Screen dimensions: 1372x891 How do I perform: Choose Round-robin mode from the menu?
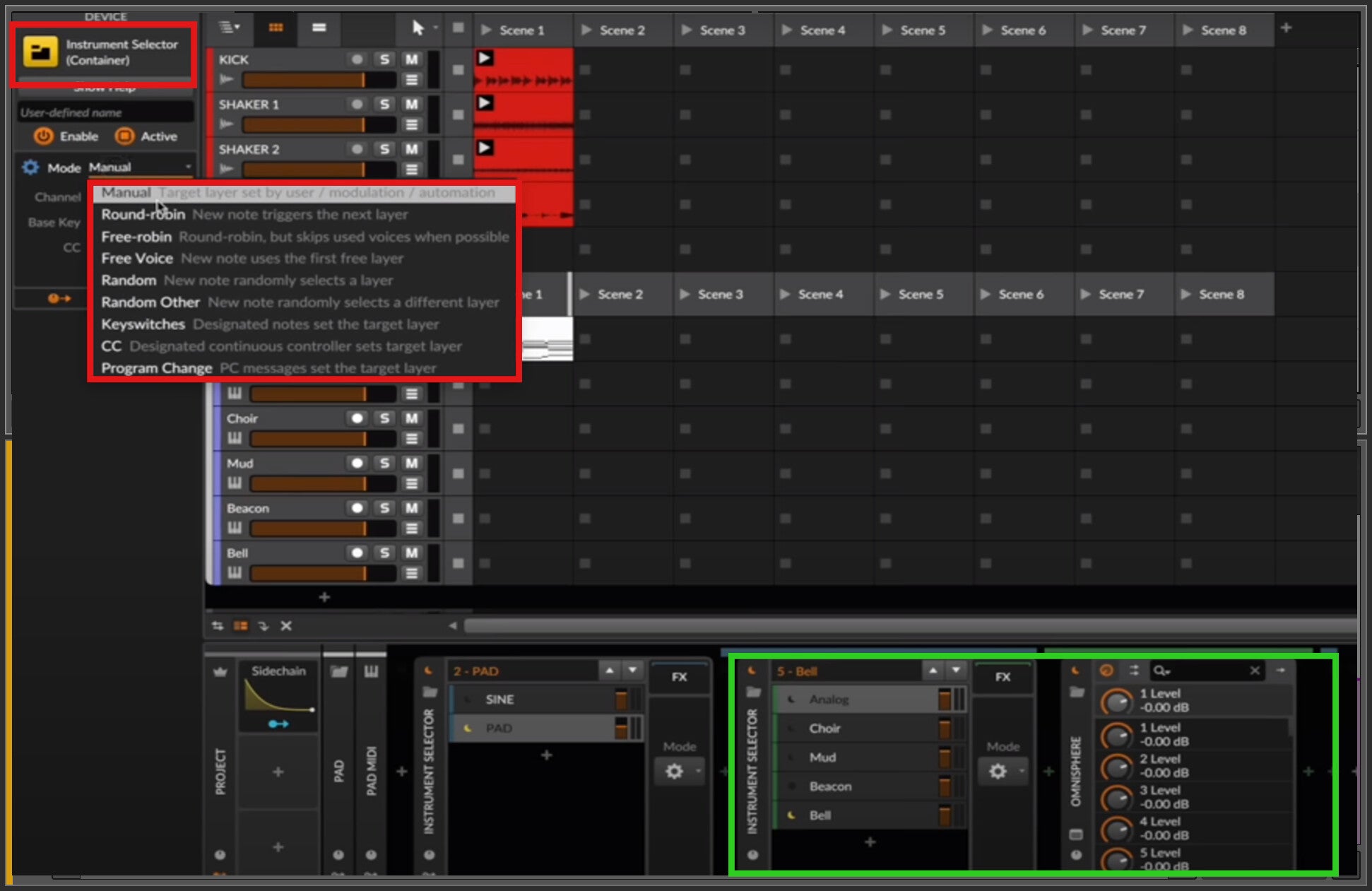click(x=143, y=214)
